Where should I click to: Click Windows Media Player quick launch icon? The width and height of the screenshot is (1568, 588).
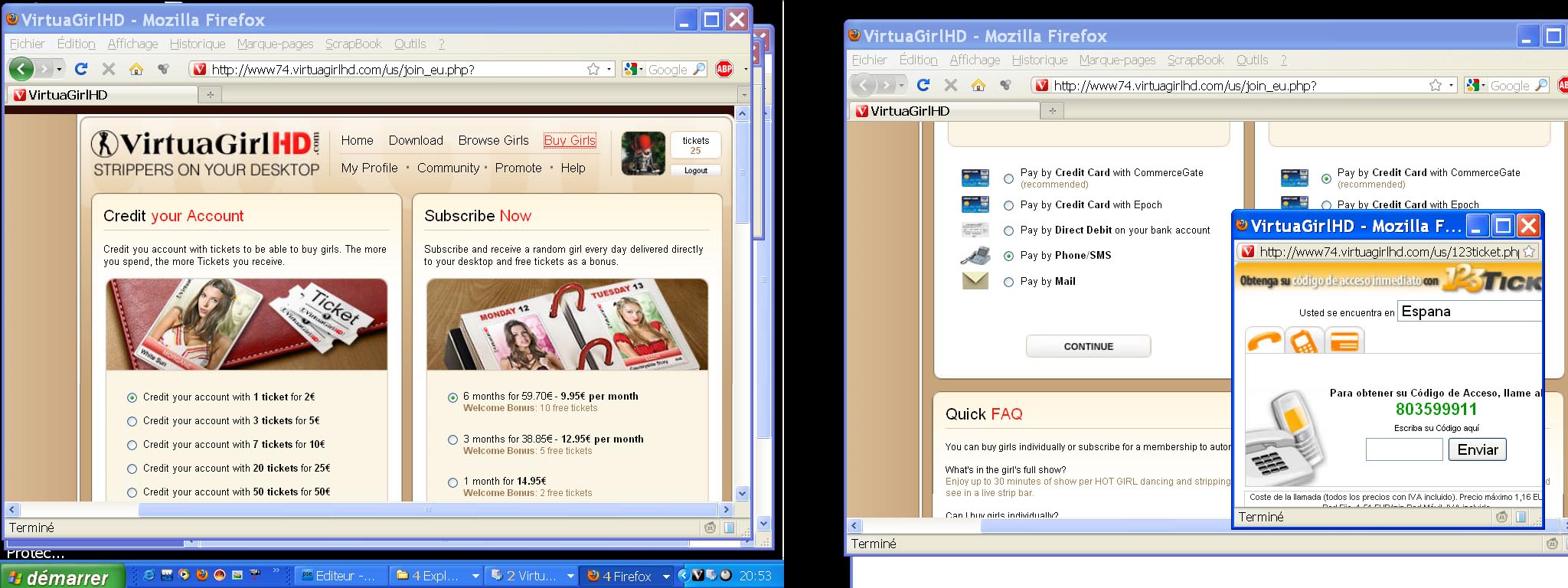coord(184,575)
